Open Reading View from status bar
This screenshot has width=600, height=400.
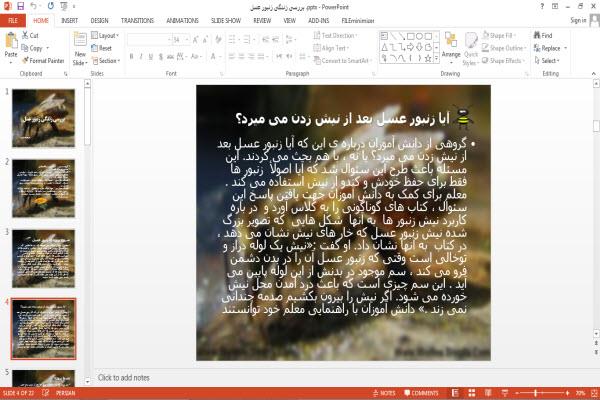(x=488, y=393)
